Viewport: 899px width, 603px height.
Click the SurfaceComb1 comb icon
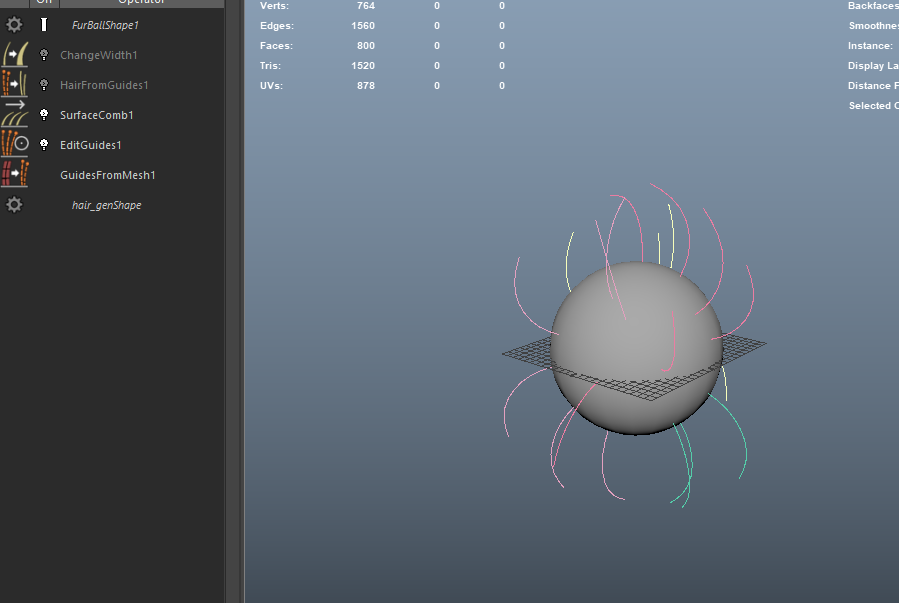14,115
